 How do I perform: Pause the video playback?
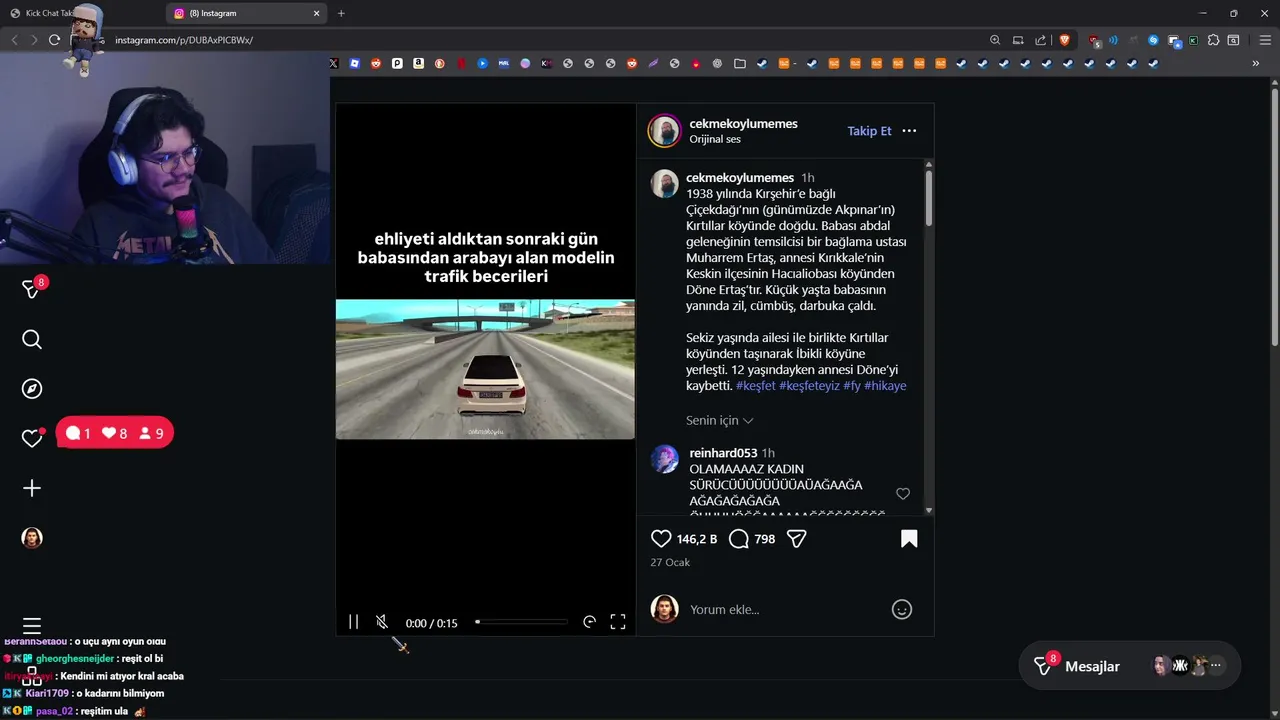(353, 622)
